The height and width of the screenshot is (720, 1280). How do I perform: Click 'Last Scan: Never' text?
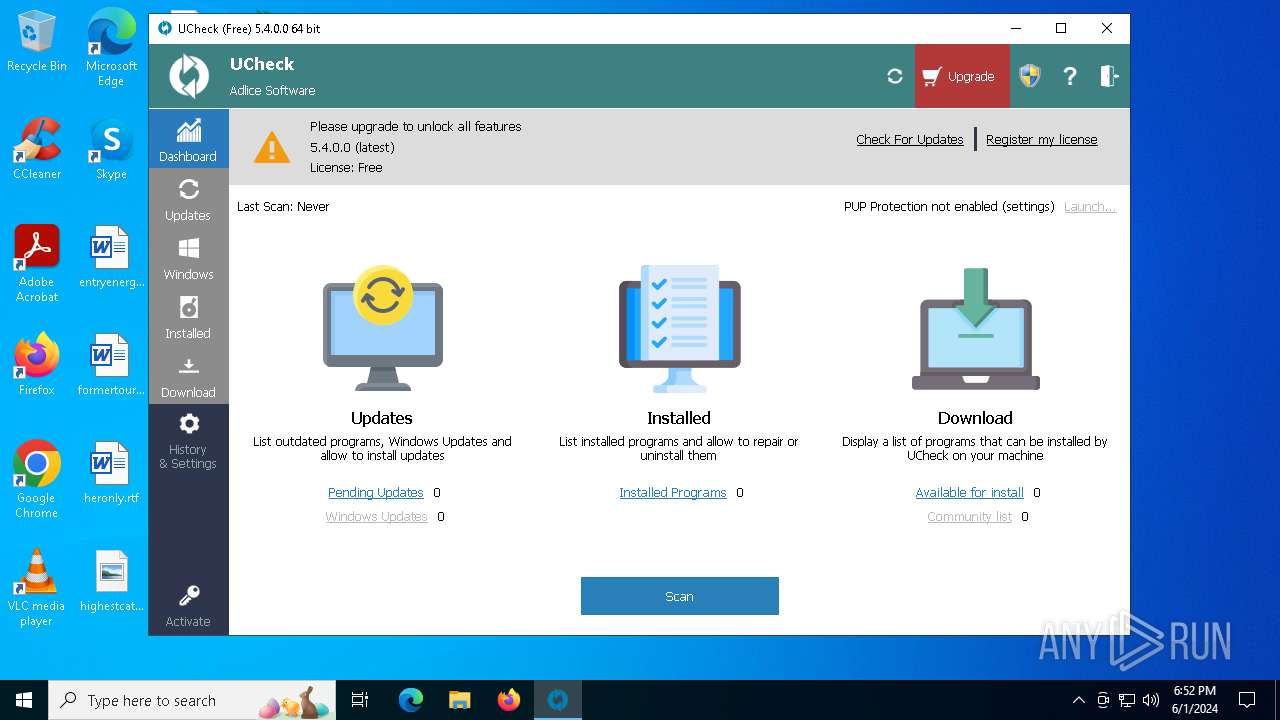click(x=283, y=207)
